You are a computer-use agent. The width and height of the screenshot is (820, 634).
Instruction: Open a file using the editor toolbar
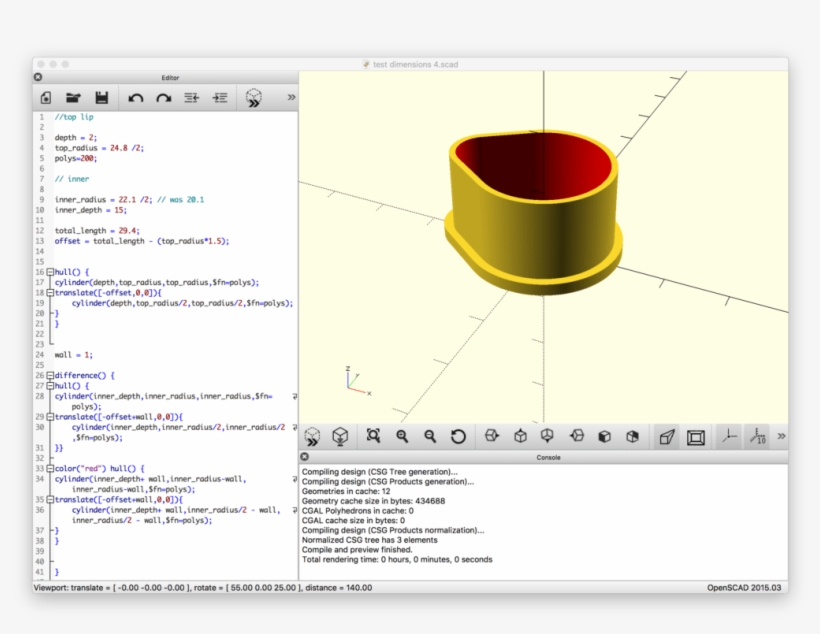click(x=72, y=97)
